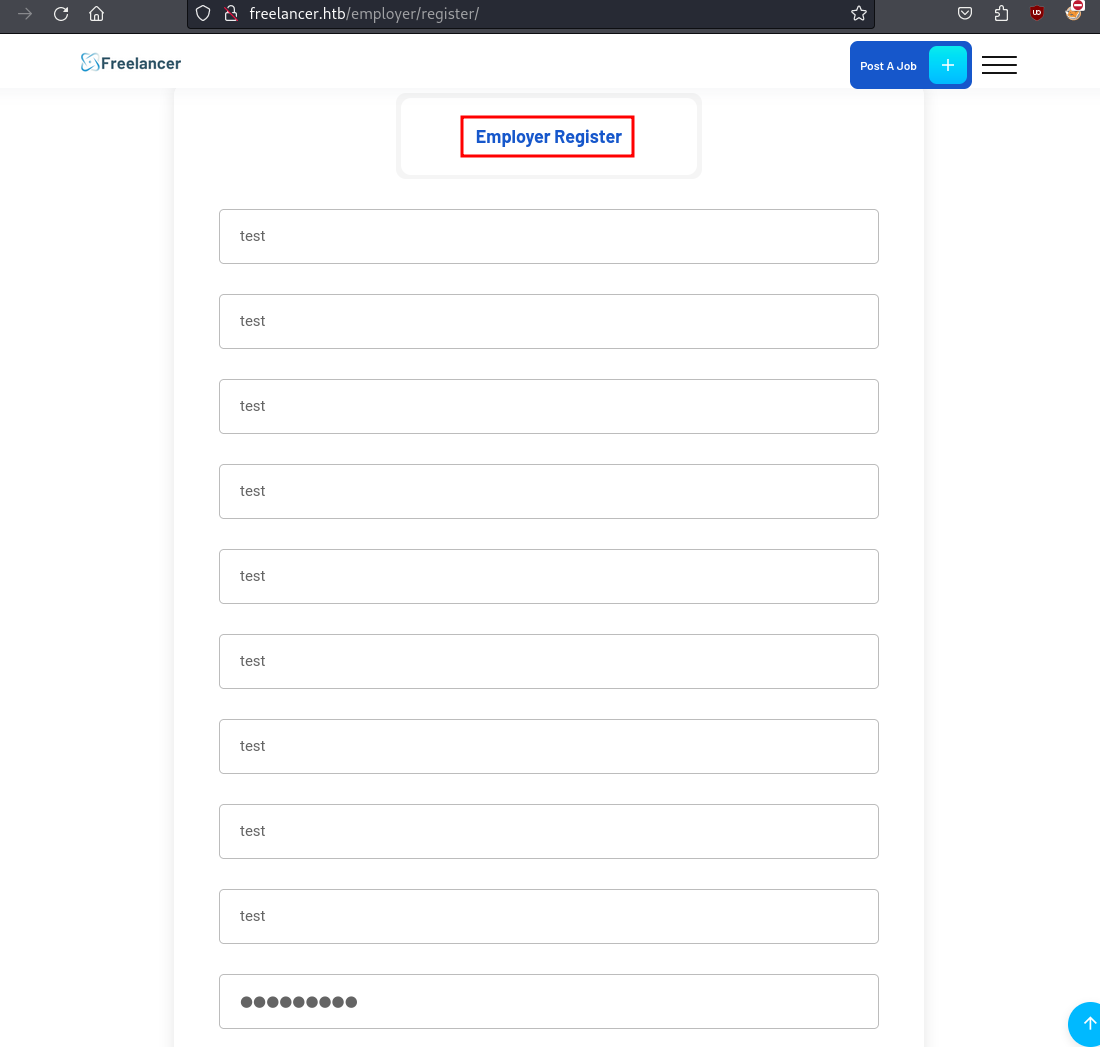
Task: Go to the browser home page icon
Action: coord(96,14)
